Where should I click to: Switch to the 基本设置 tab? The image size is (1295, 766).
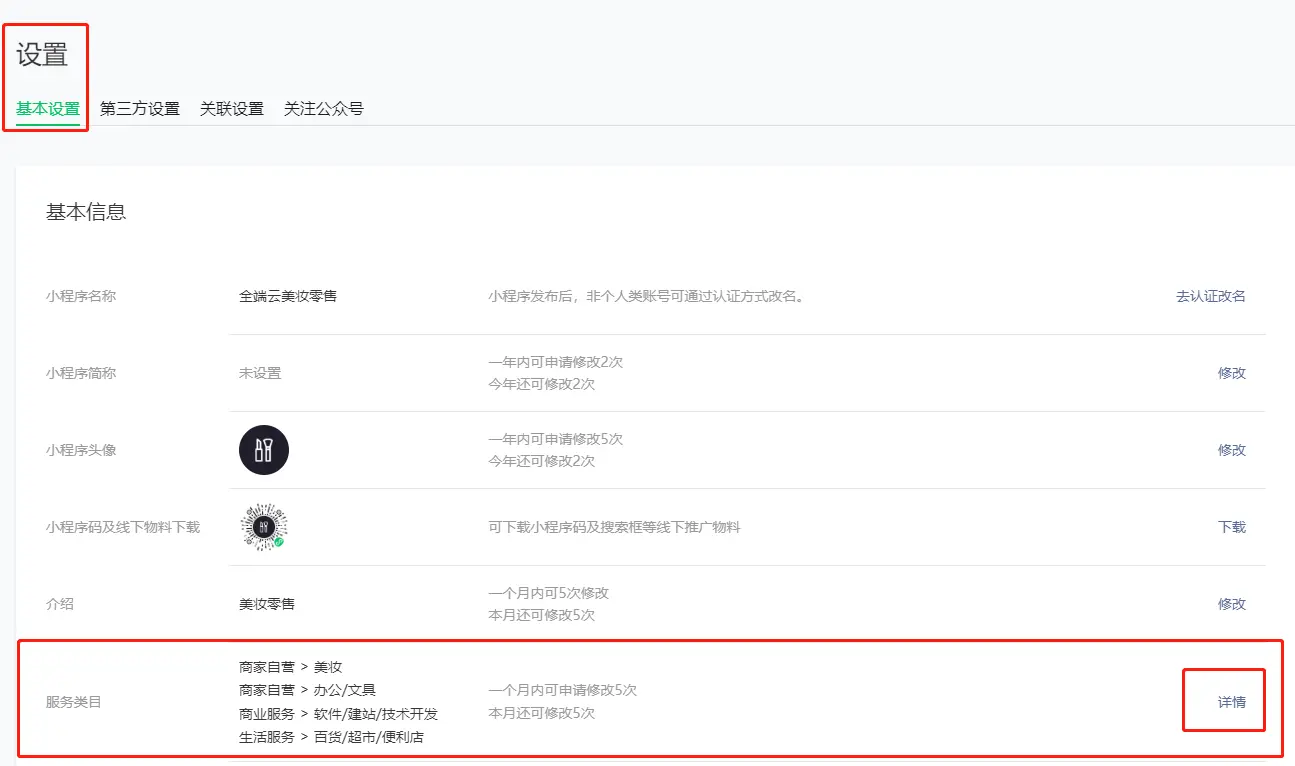tap(48, 109)
